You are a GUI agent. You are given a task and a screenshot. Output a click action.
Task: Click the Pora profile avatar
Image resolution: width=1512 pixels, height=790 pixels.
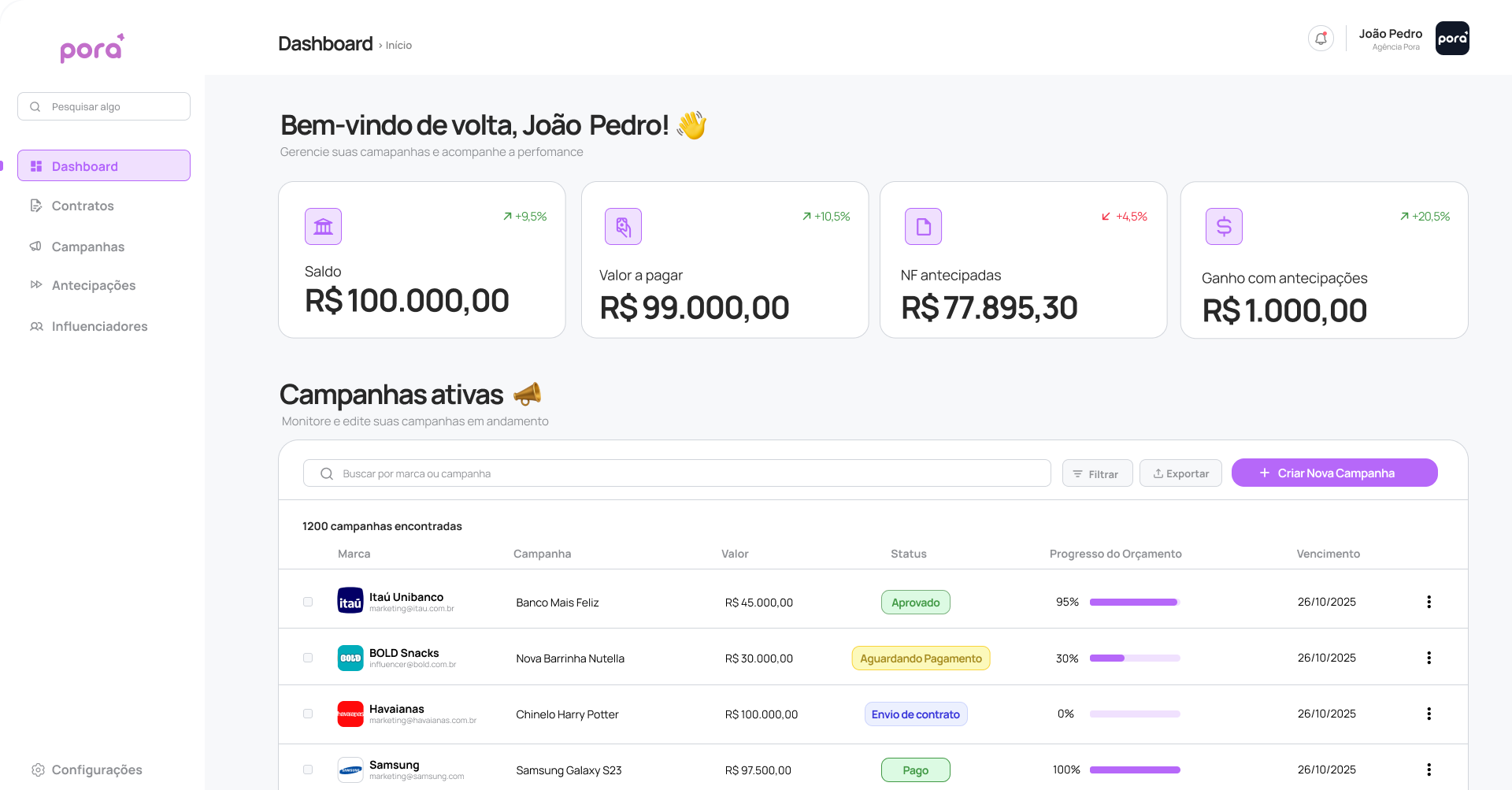[1451, 39]
